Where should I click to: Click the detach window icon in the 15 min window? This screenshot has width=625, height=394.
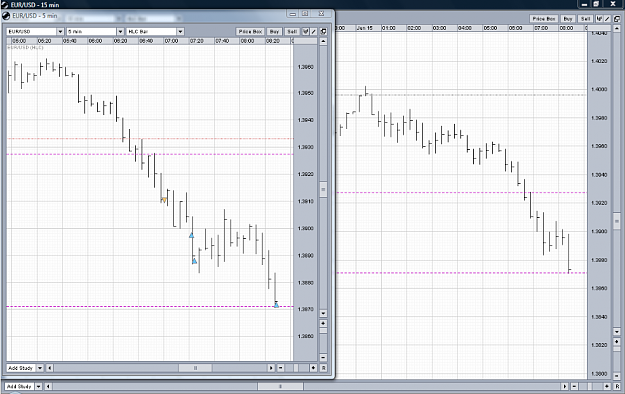click(617, 19)
